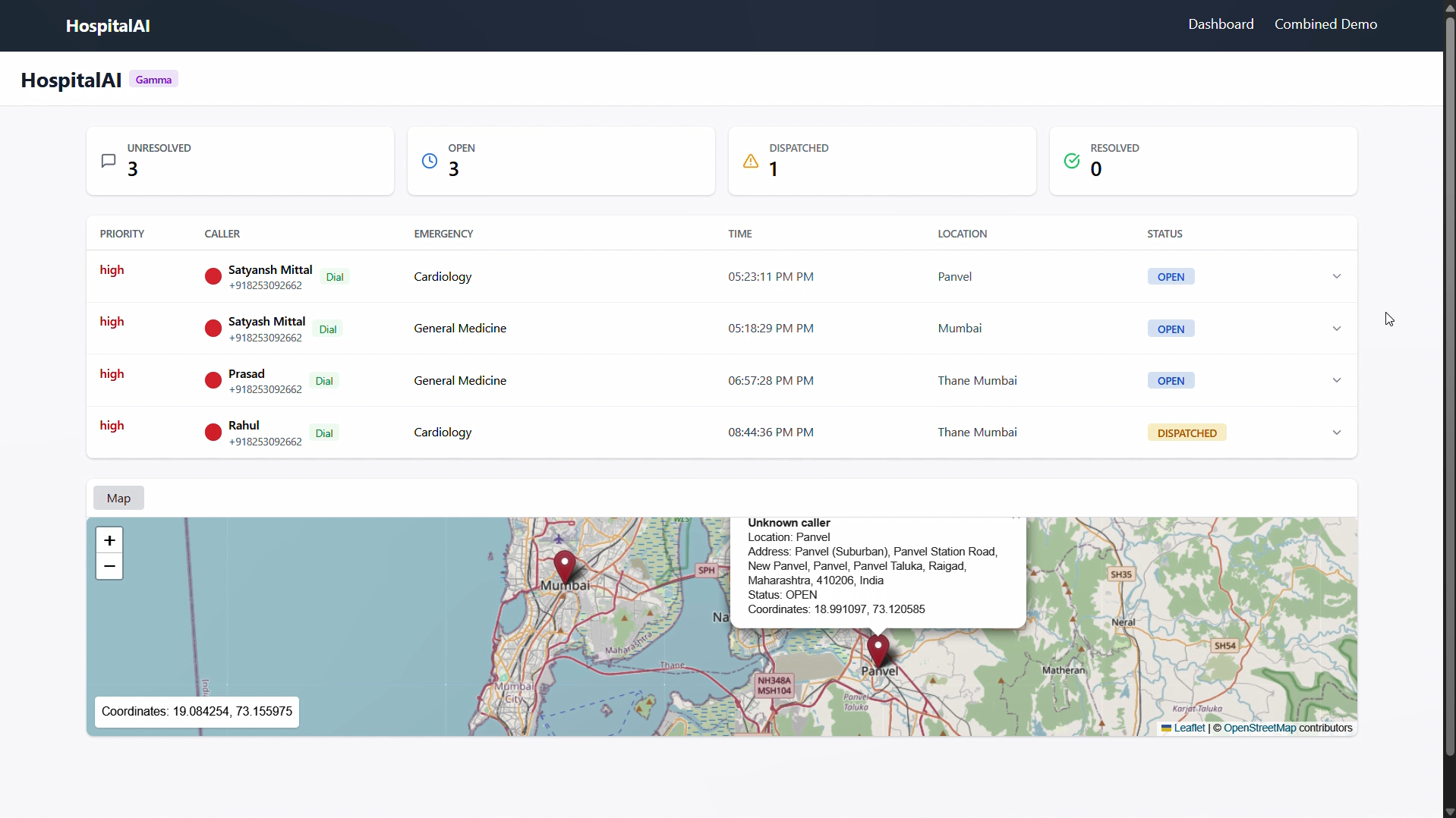The image size is (1456, 818).
Task: Click the red priority dot beside Rahul
Action: pyautogui.click(x=213, y=433)
